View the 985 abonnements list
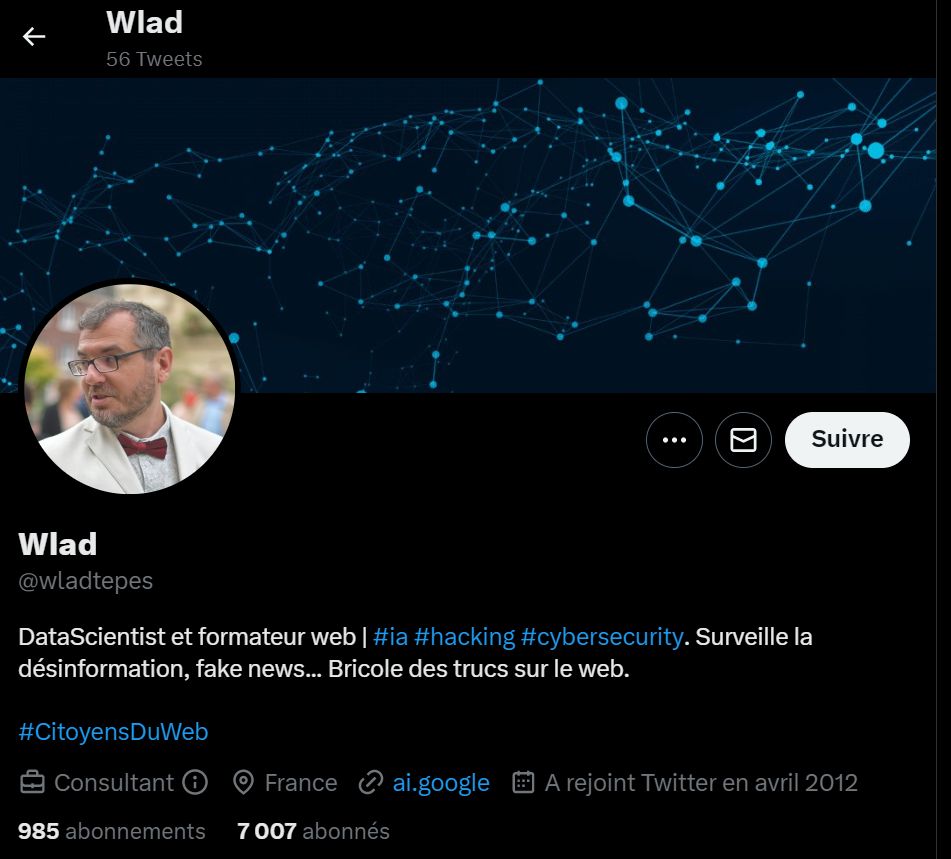This screenshot has height=859, width=951. pos(112,831)
